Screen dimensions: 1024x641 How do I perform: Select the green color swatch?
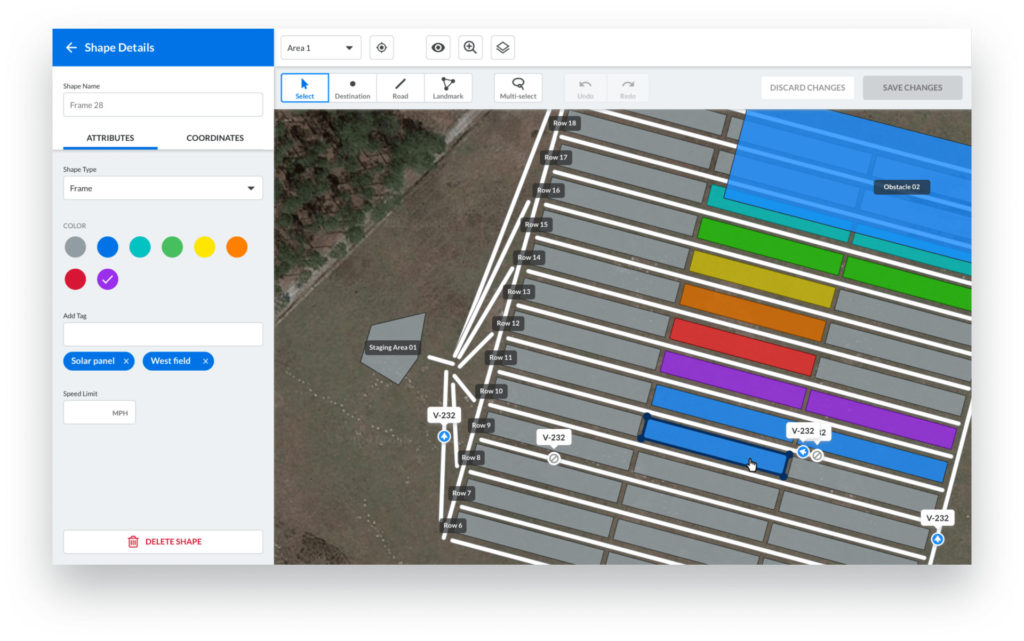tap(172, 247)
